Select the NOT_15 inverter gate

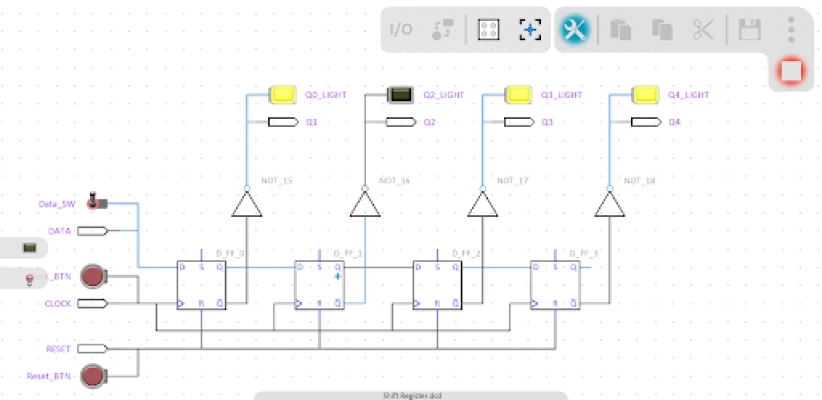(247, 204)
